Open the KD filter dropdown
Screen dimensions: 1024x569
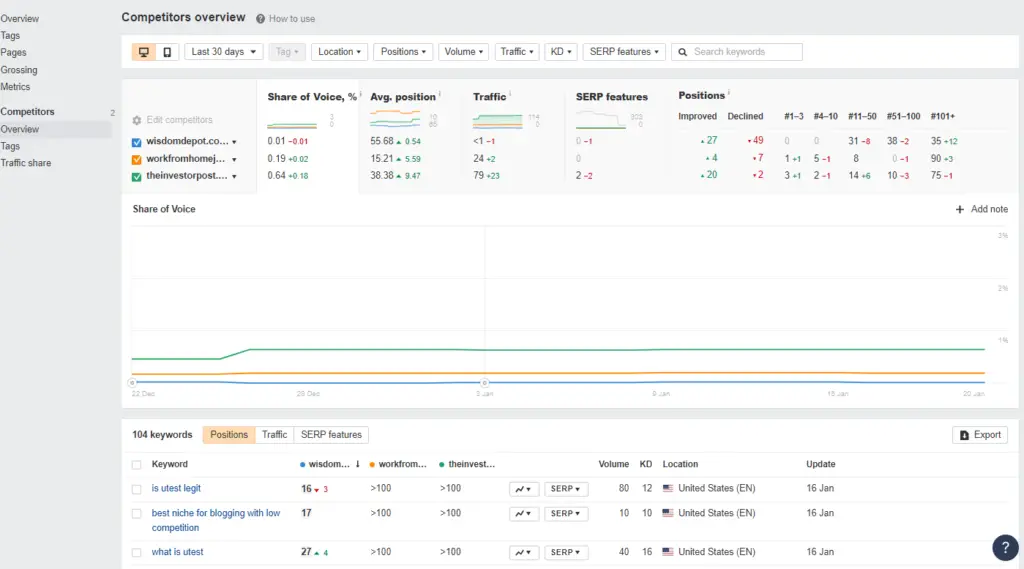click(x=560, y=52)
